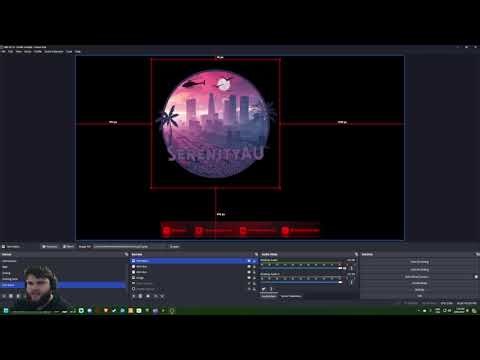The height and width of the screenshot is (360, 480).
Task: Click Exit in the Controls dock
Action: point(419,296)
